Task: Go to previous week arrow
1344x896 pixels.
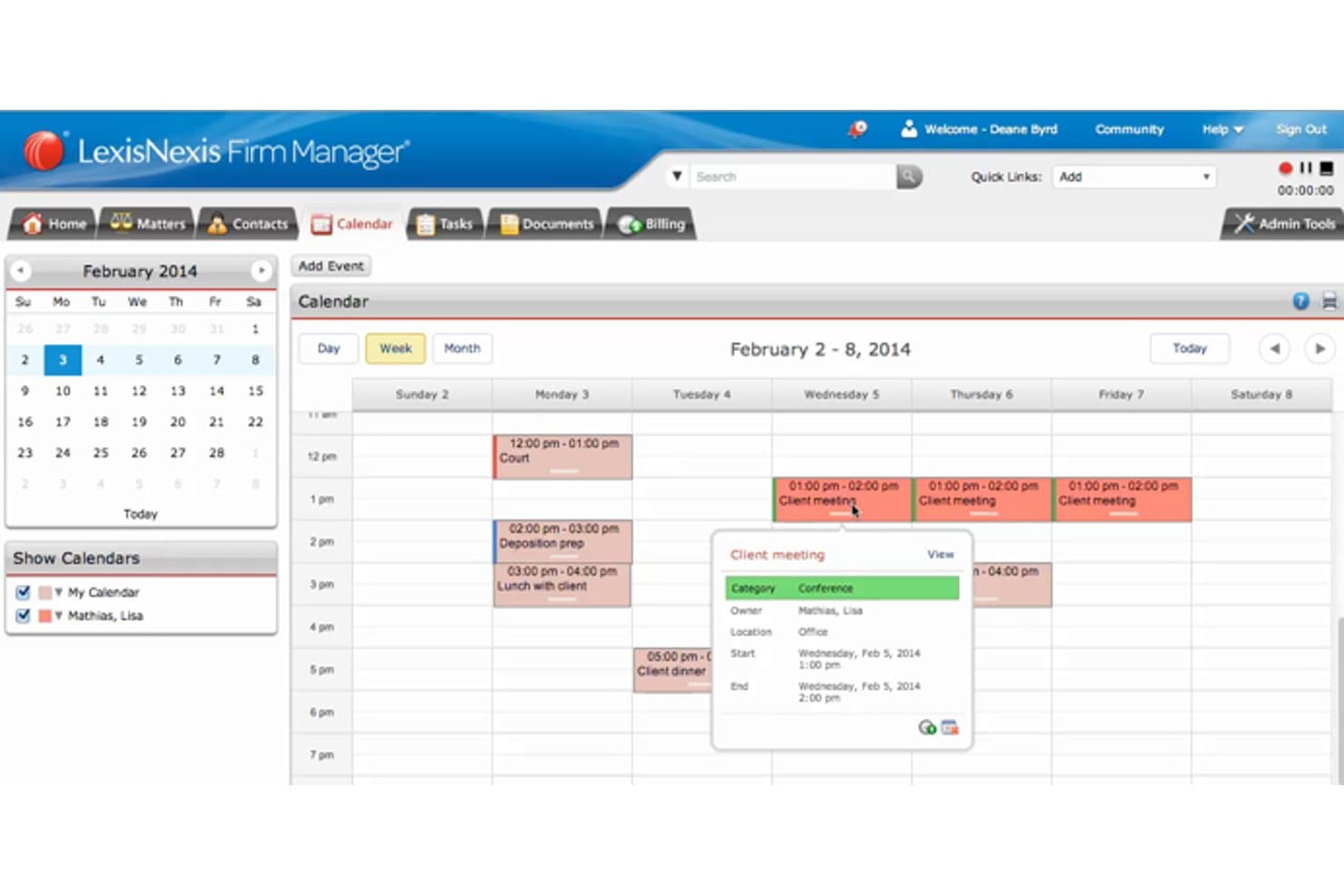Action: 1274,349
